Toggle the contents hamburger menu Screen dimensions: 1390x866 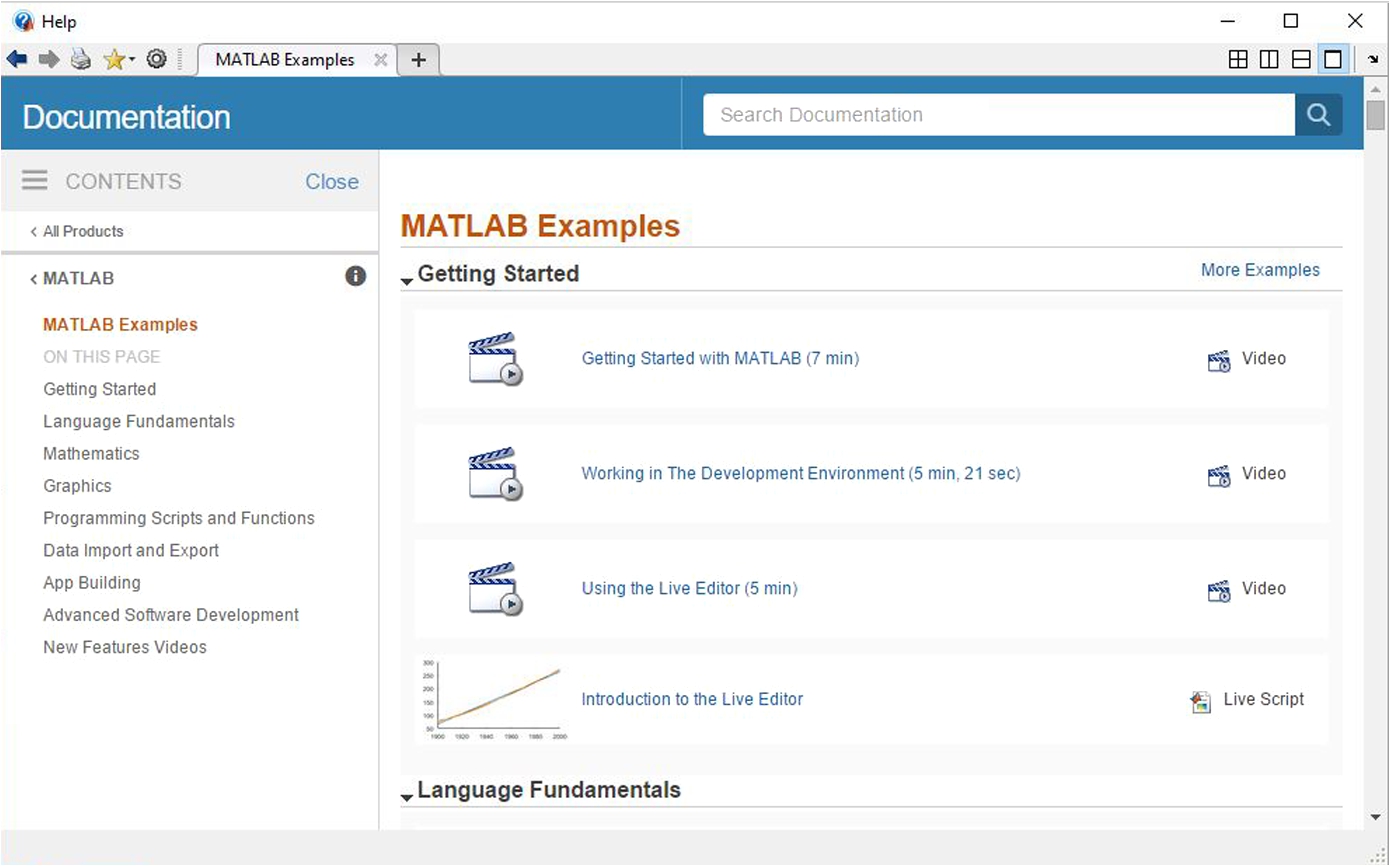click(35, 181)
